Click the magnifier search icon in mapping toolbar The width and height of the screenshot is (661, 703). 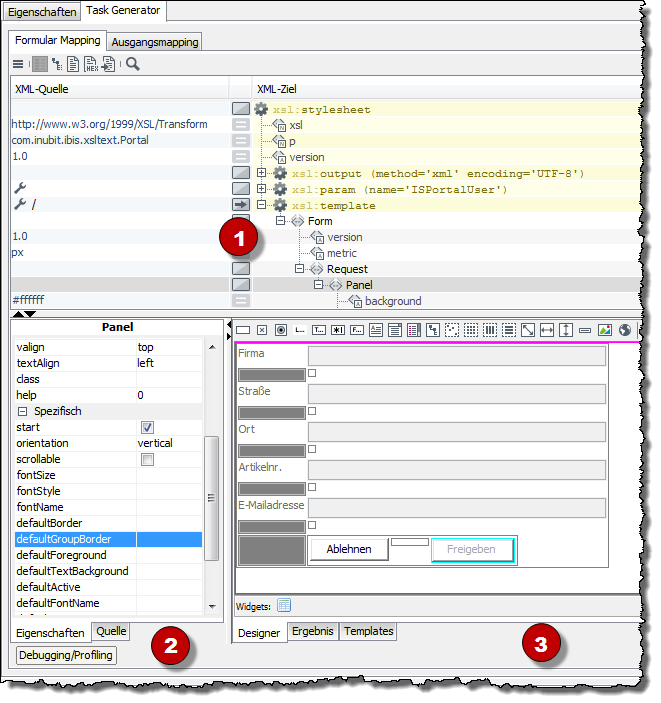[x=133, y=64]
